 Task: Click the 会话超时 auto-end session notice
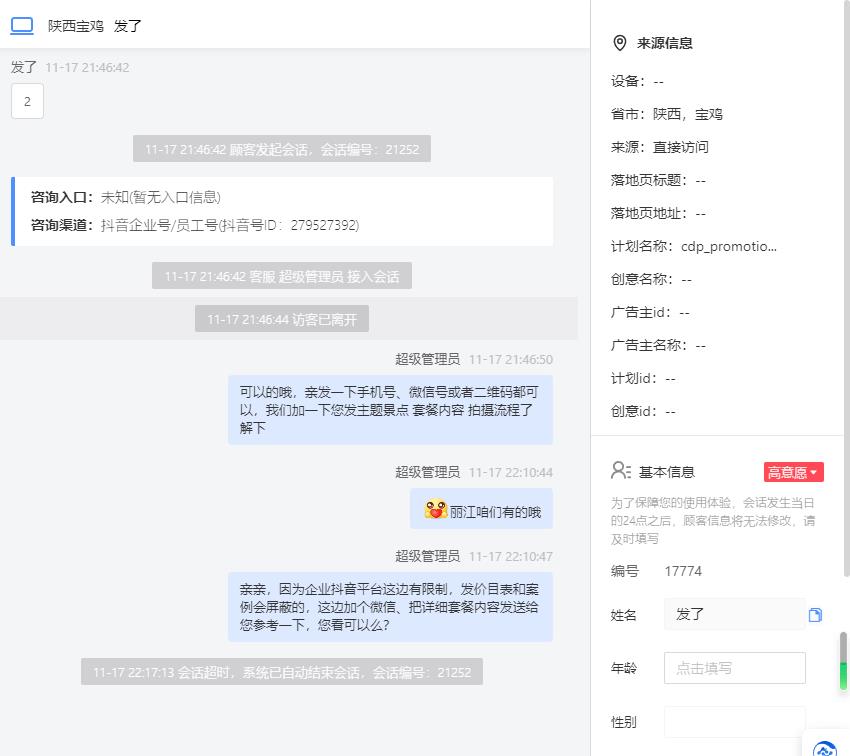tap(282, 672)
